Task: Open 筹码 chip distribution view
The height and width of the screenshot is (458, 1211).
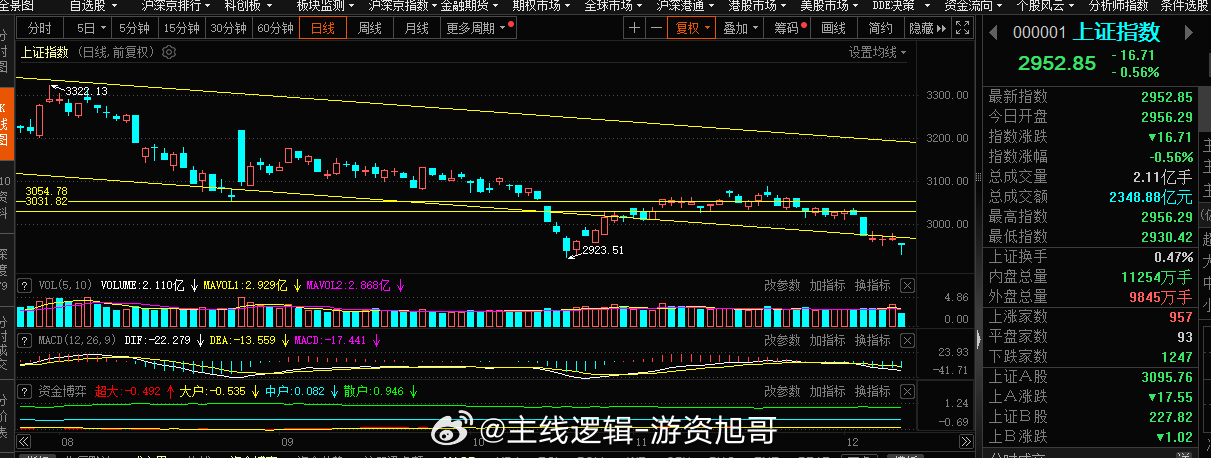Action: [791, 28]
